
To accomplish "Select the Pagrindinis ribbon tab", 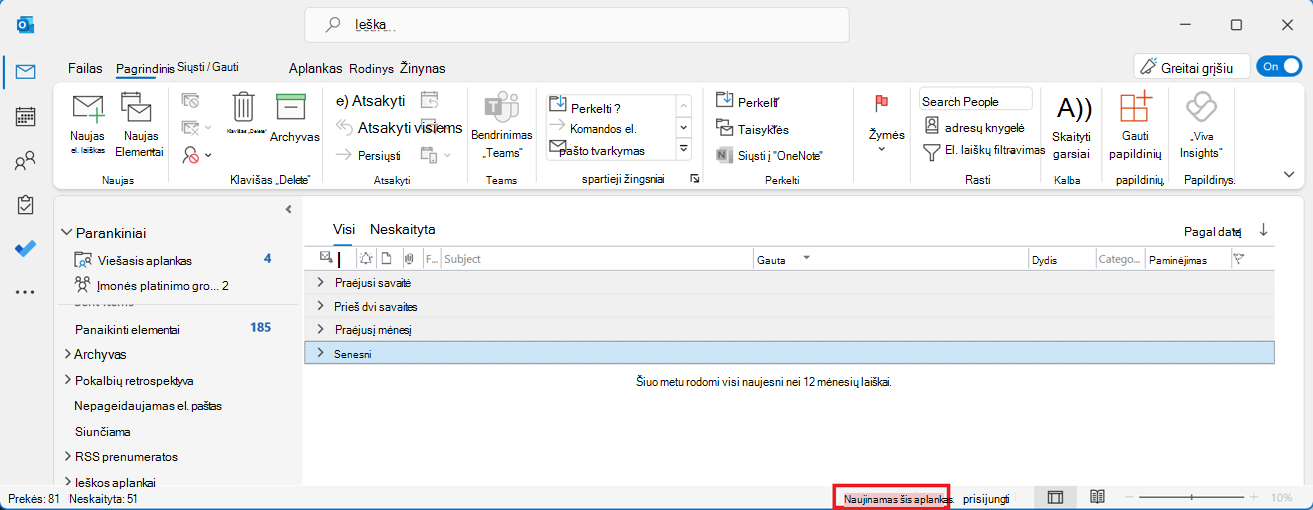I will [x=145, y=68].
